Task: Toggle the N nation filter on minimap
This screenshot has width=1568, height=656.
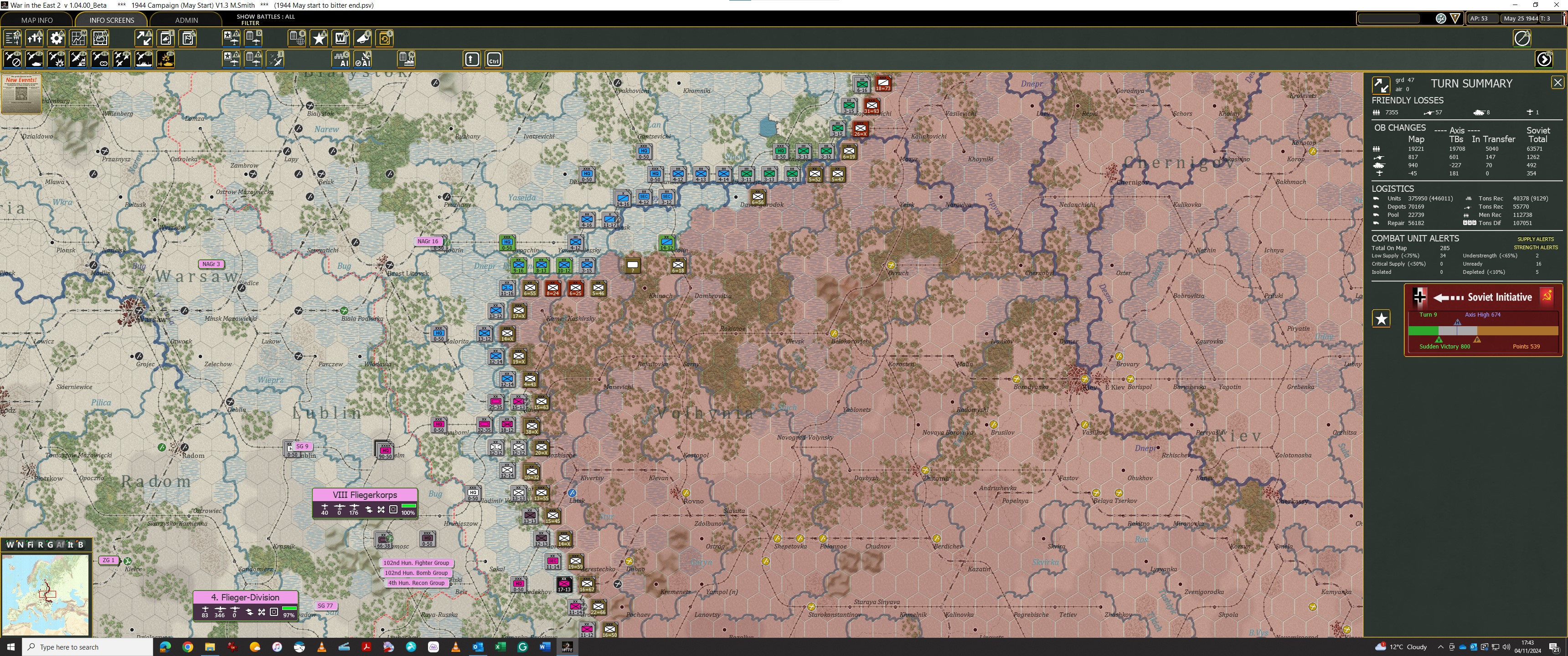Action: 21,545
